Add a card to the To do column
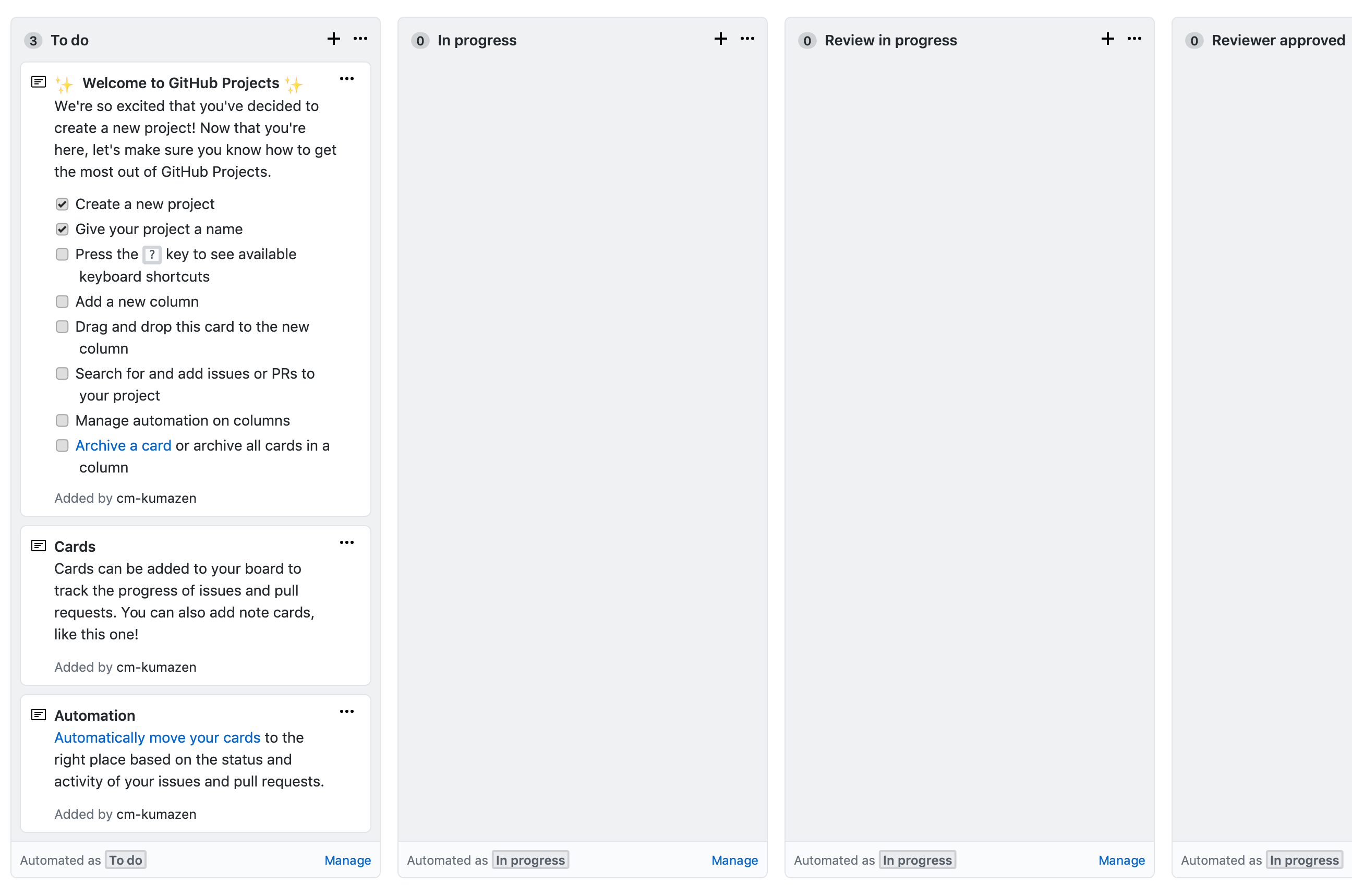 pyautogui.click(x=334, y=39)
